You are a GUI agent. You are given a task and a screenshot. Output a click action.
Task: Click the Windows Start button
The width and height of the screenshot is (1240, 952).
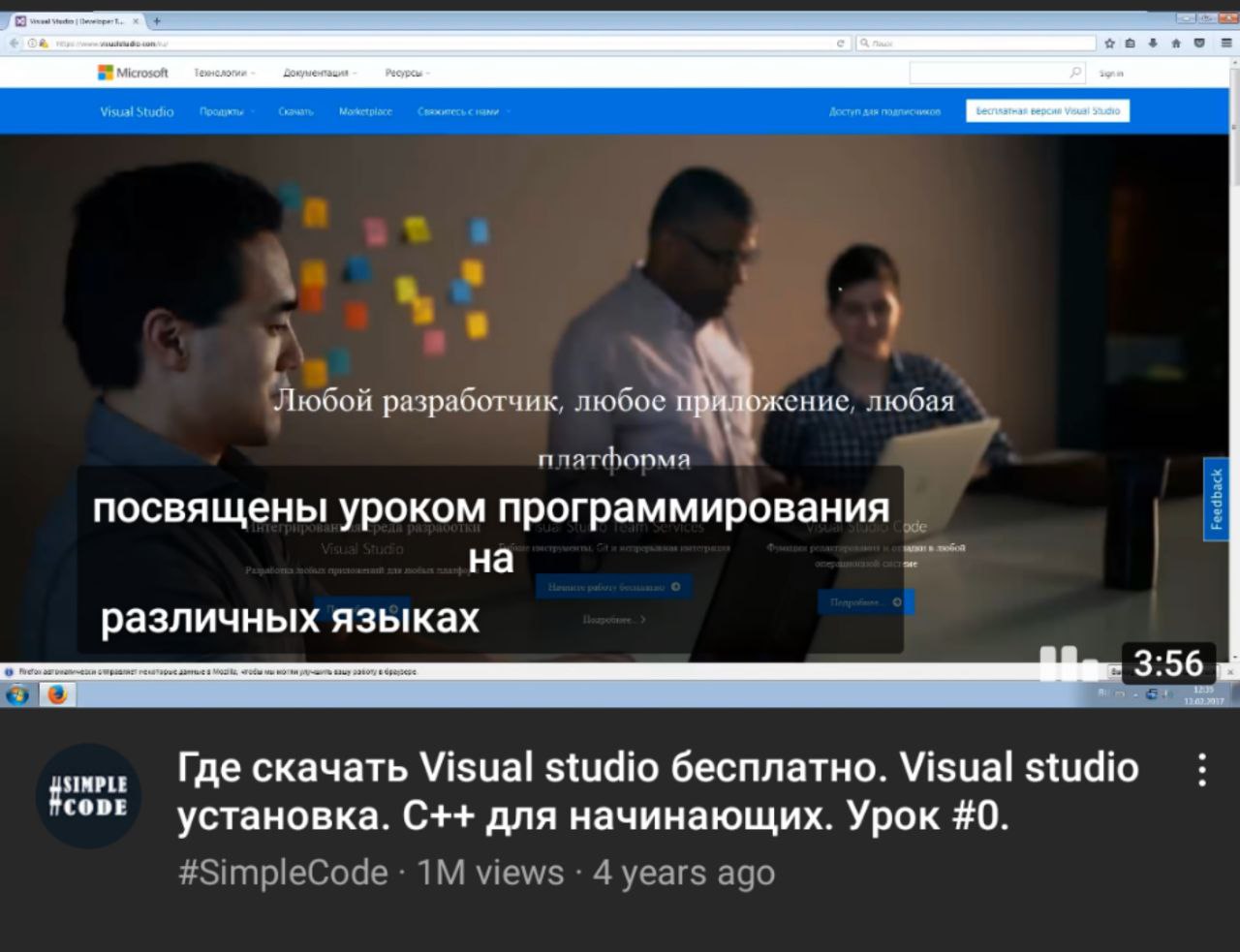(x=17, y=694)
